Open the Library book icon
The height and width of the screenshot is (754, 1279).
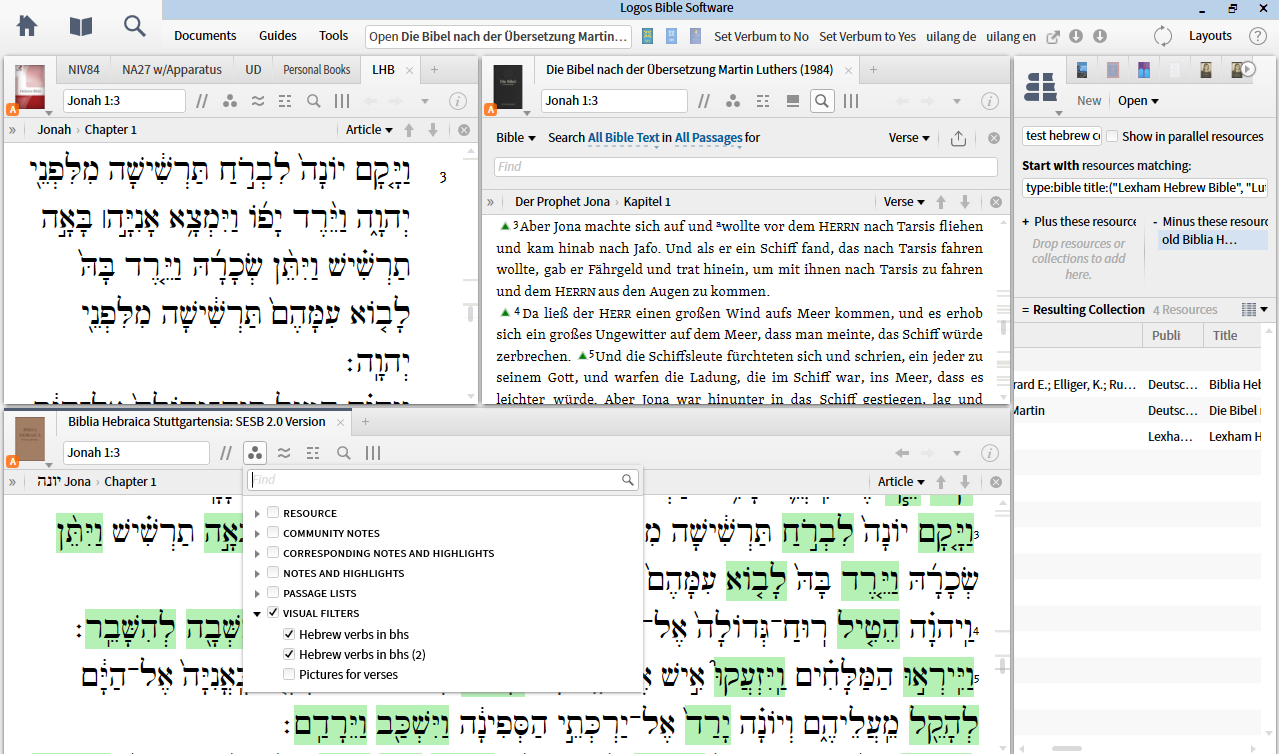click(81, 26)
